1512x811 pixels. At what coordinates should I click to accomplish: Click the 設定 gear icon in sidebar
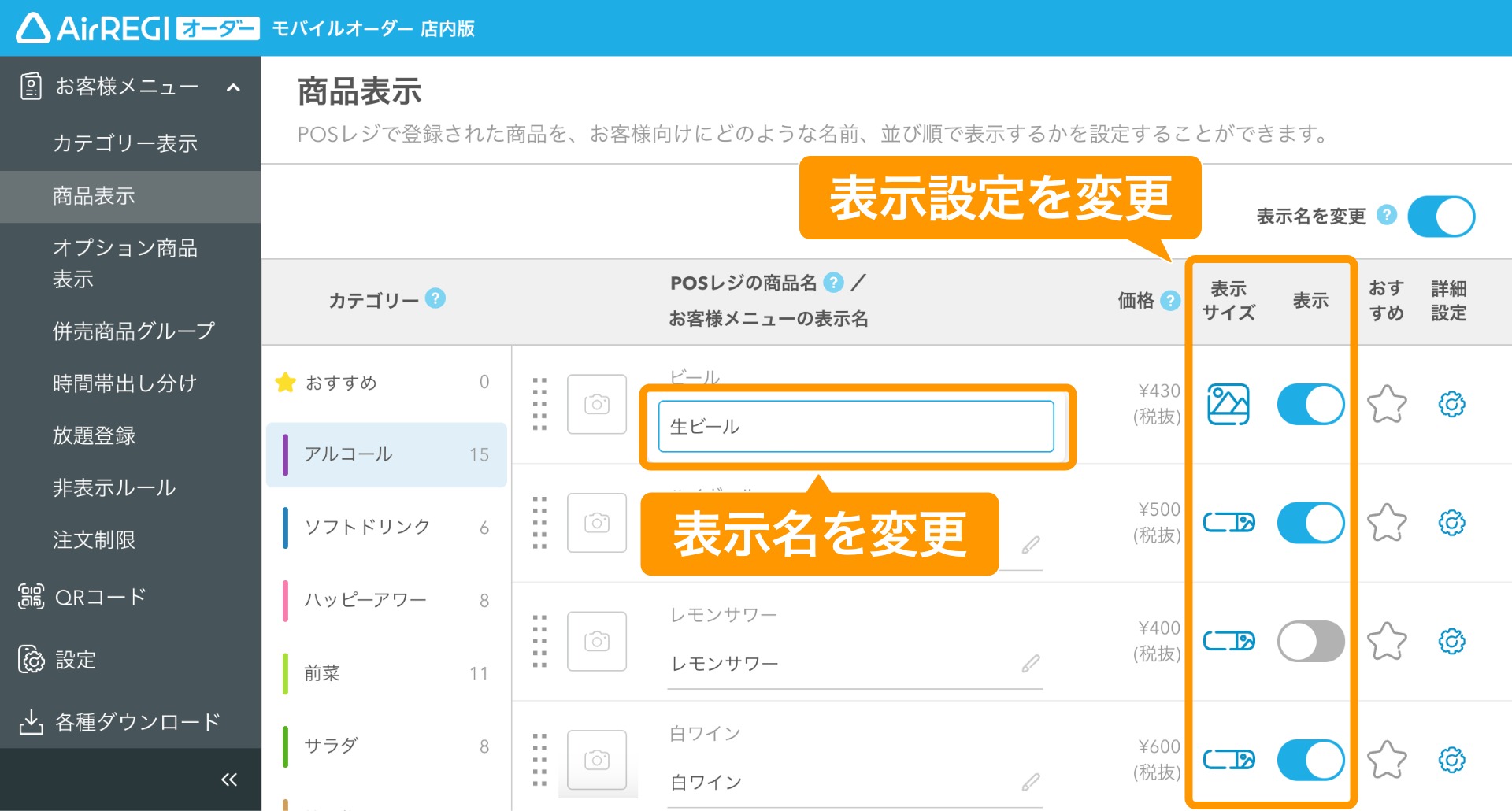31,659
